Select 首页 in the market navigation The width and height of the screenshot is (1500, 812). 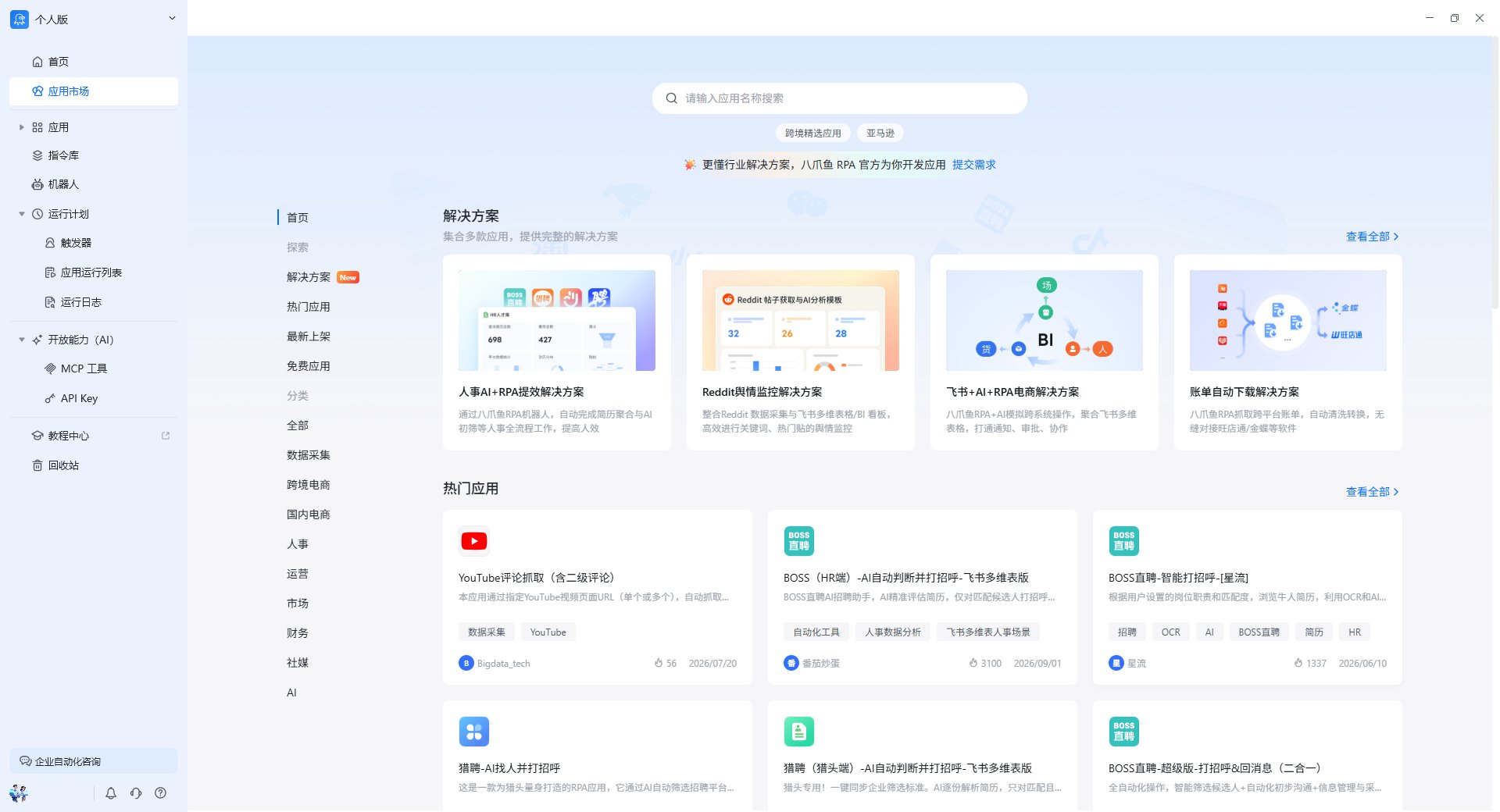point(298,218)
